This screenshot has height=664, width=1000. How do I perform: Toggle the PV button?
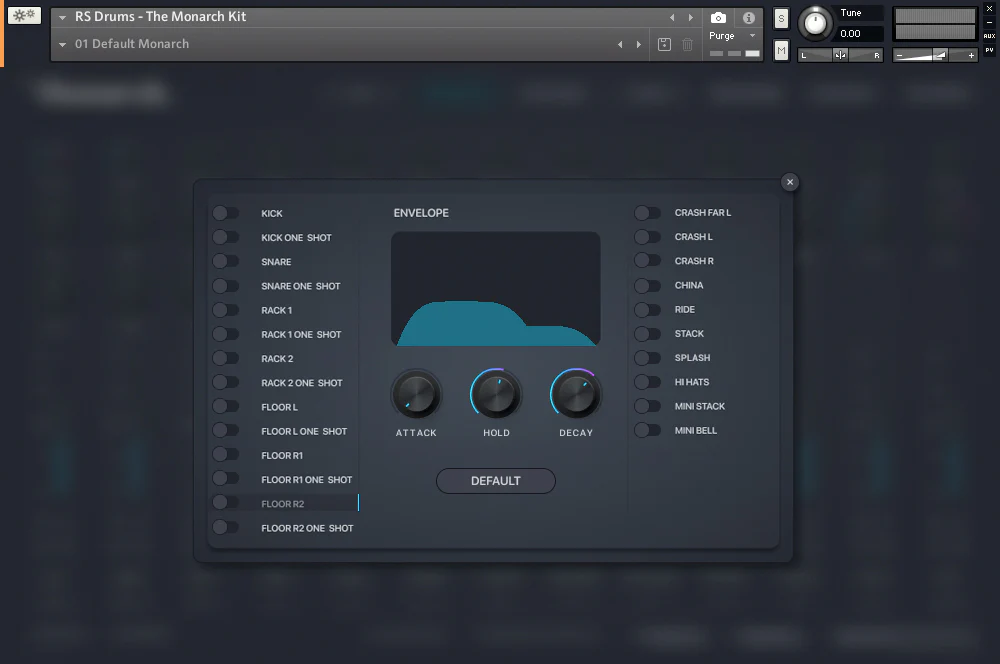click(x=989, y=50)
